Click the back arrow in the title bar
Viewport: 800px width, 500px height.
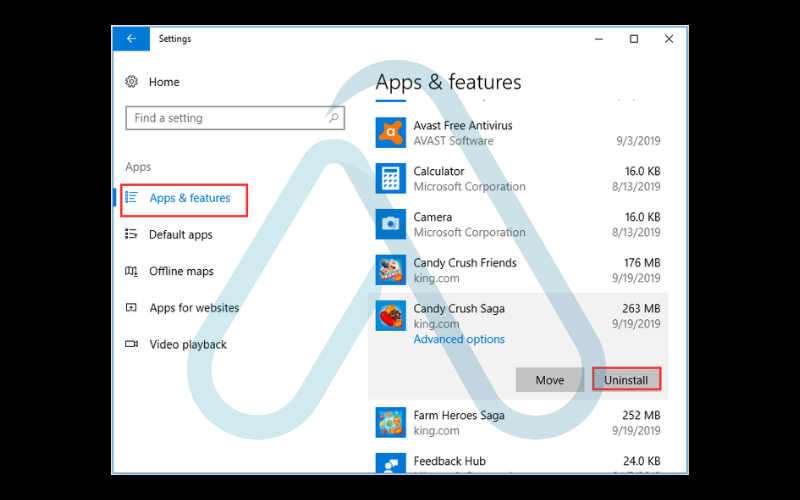pyautogui.click(x=131, y=39)
